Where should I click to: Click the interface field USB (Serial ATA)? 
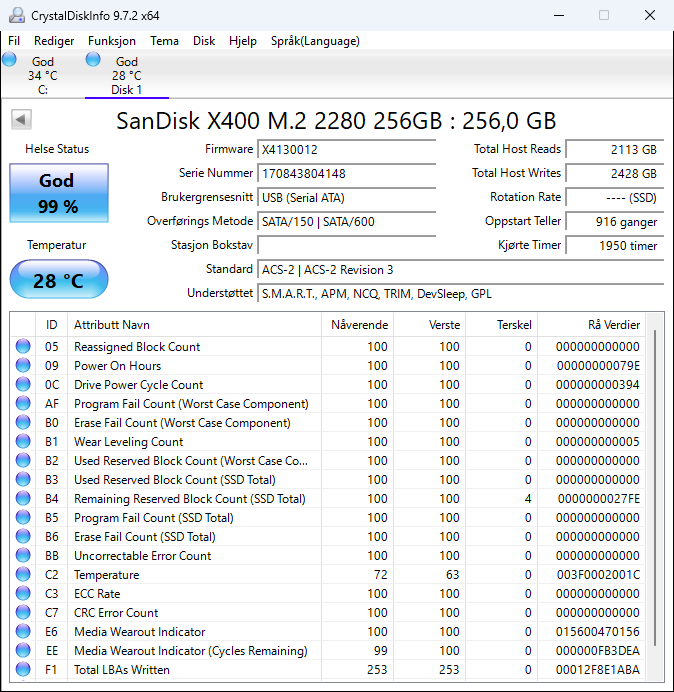coord(347,197)
